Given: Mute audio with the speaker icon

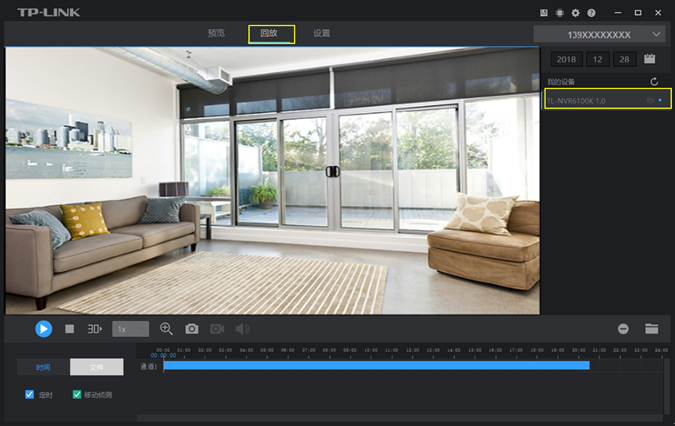Looking at the screenshot, I should (x=242, y=329).
